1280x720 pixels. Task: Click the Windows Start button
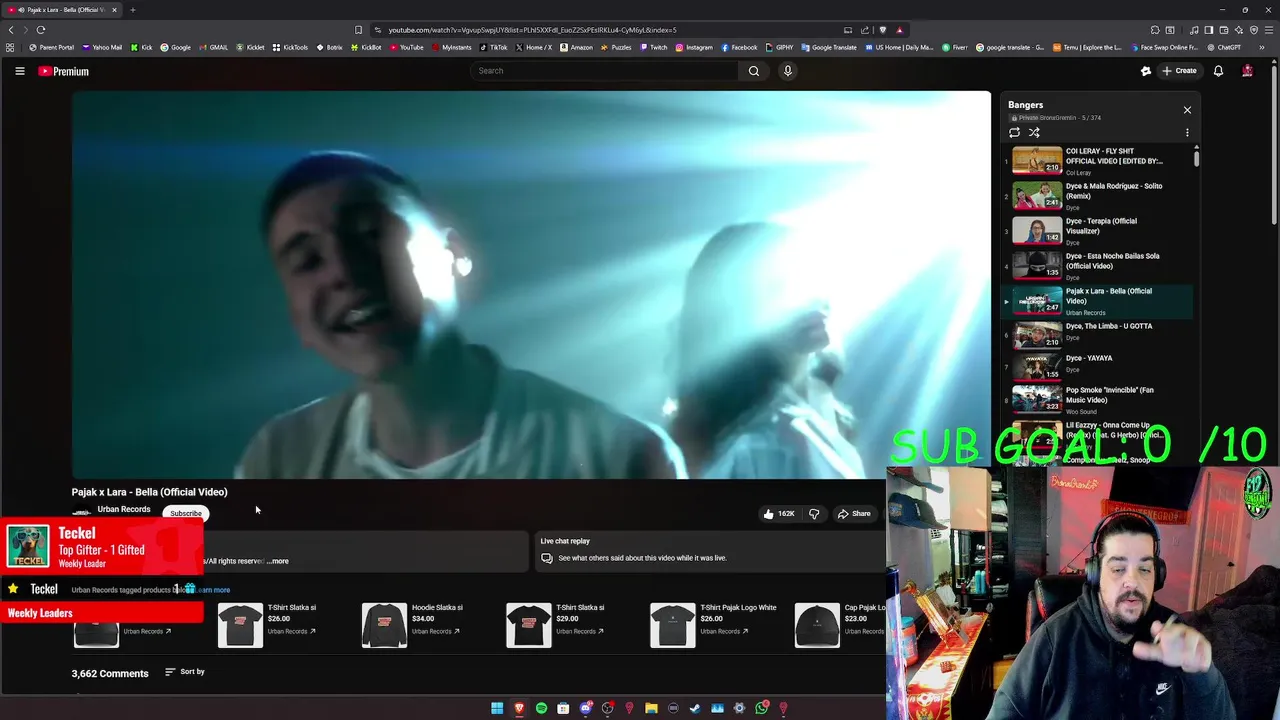pos(497,708)
